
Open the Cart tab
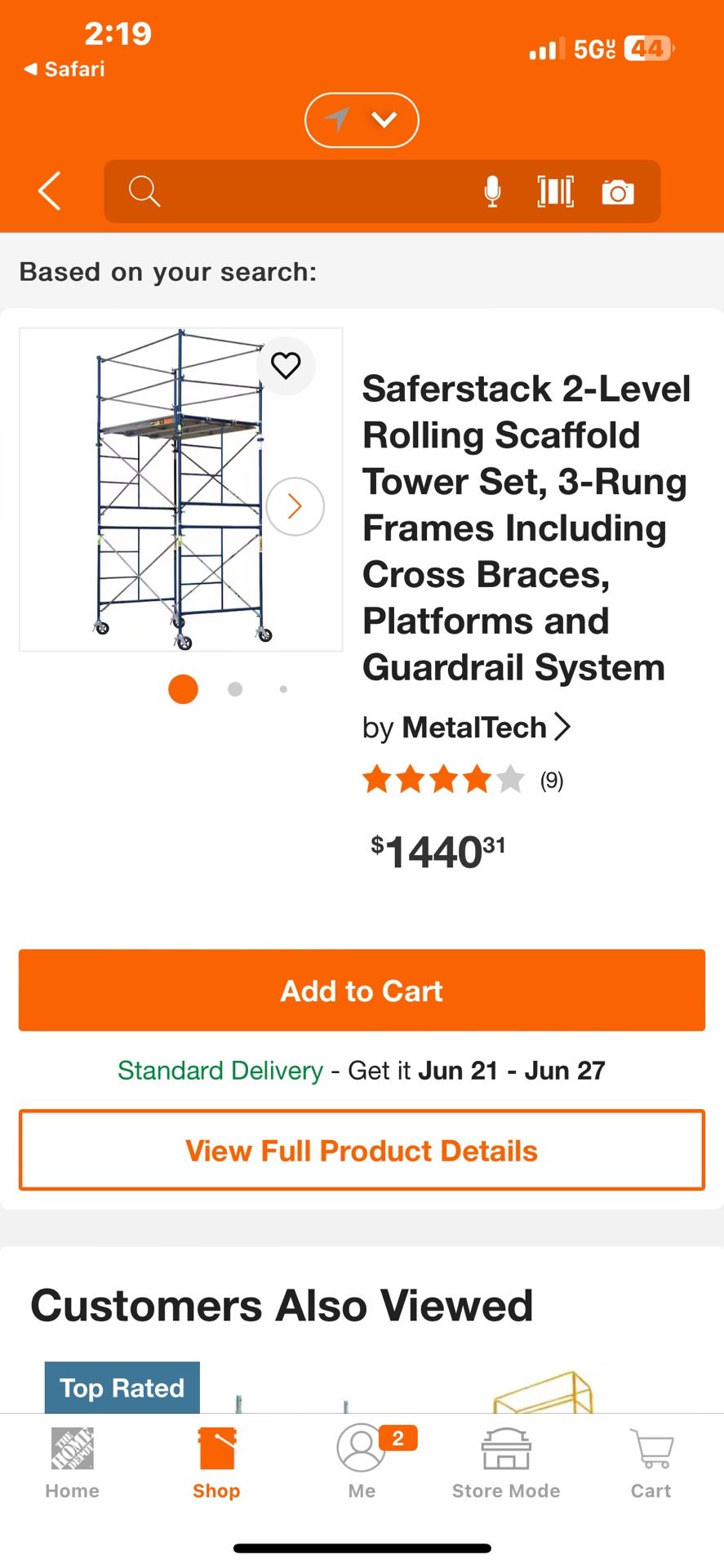pyautogui.click(x=651, y=1463)
